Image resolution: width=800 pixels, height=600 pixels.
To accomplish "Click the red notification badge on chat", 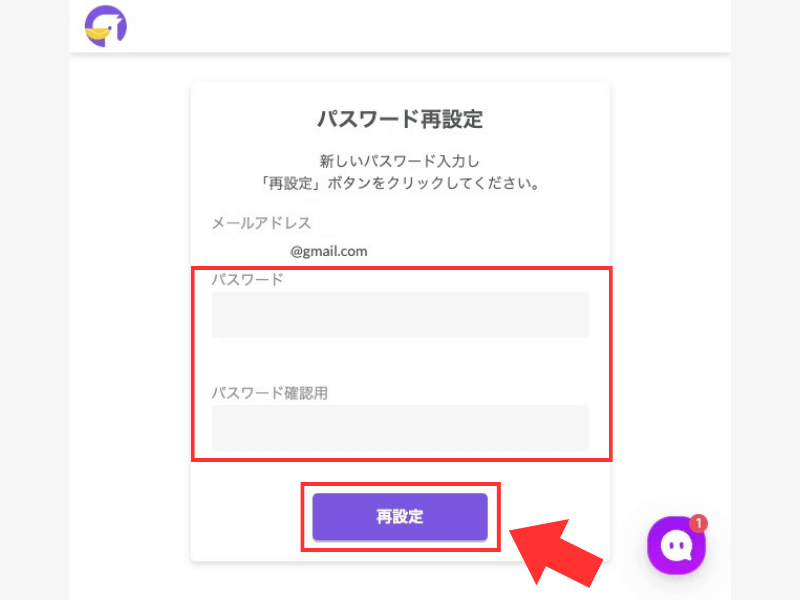I will [698, 523].
